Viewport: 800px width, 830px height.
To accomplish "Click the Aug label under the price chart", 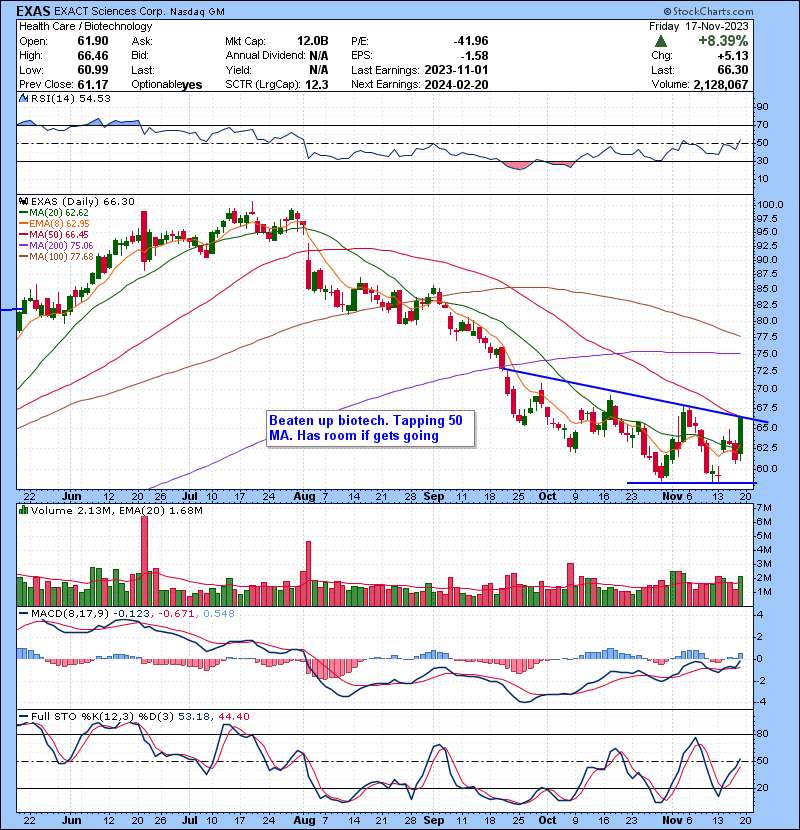I will tap(304, 497).
